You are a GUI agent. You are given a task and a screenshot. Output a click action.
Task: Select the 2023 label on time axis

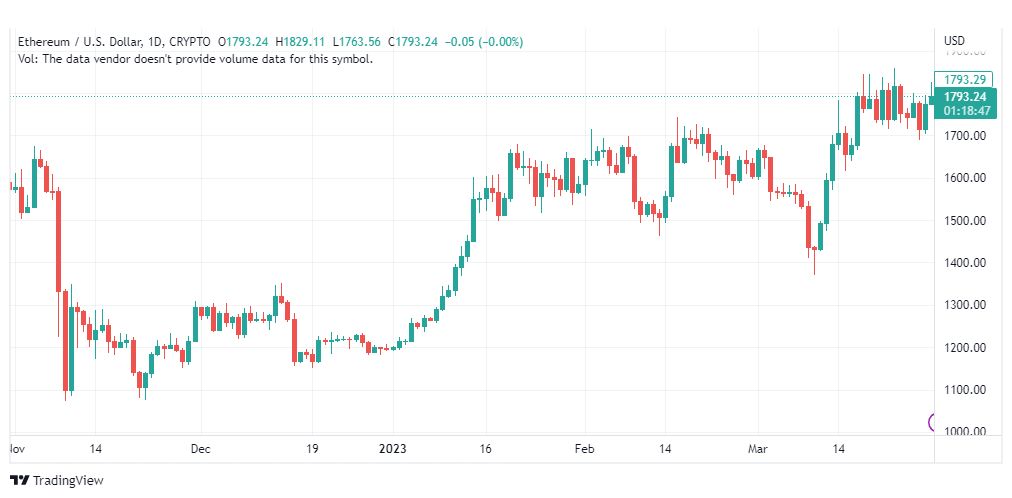pos(393,448)
